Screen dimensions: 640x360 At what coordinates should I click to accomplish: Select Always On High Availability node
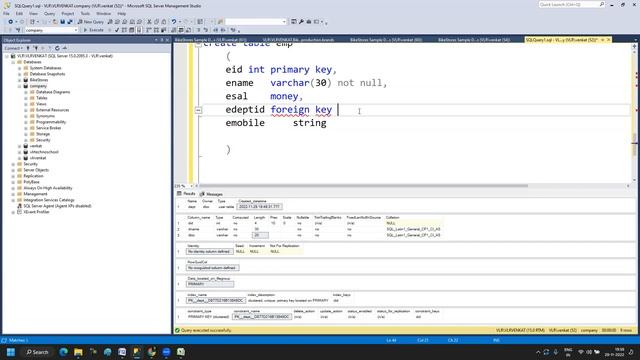[48, 188]
